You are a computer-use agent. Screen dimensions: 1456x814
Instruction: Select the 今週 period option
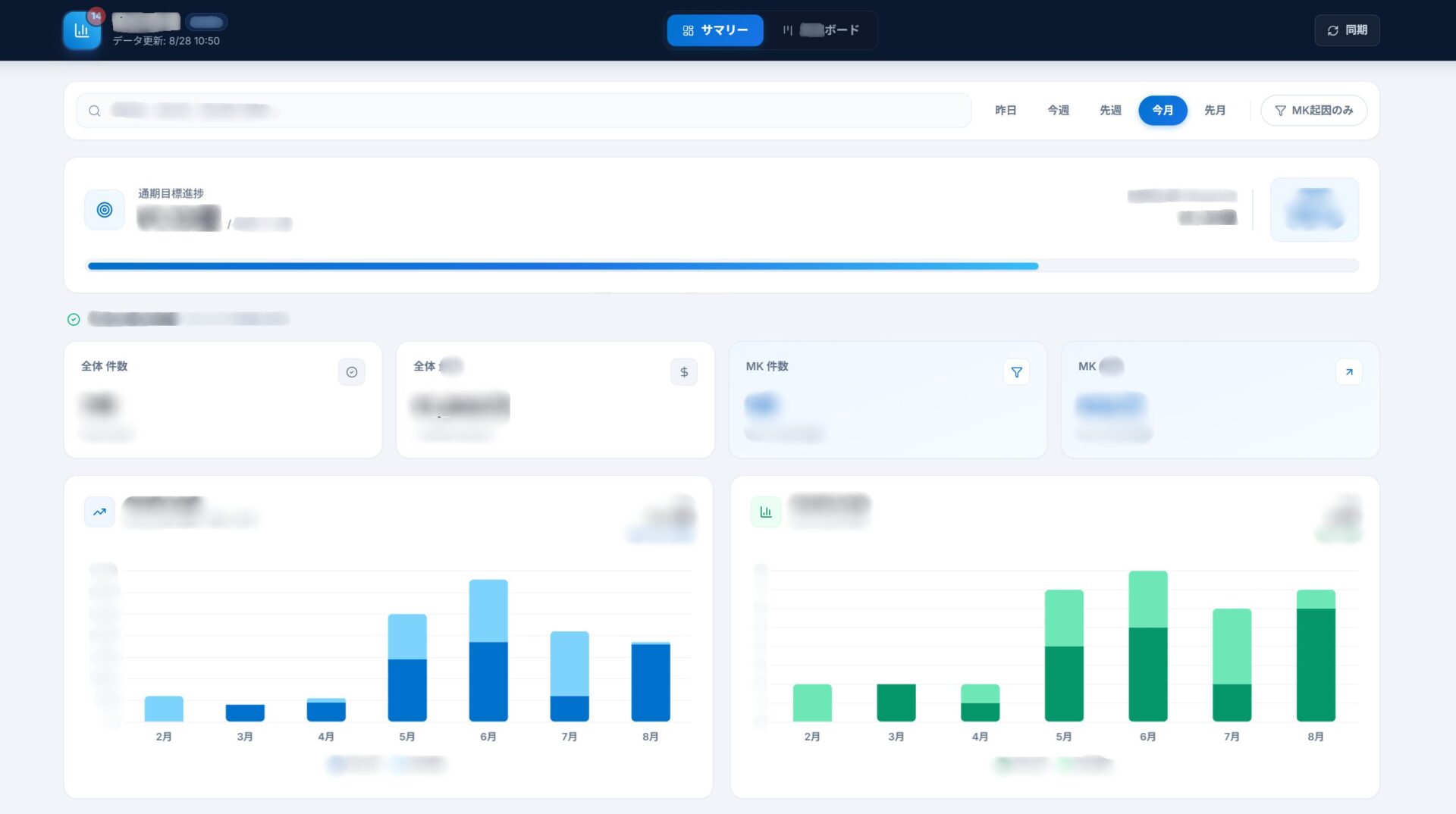(1058, 111)
